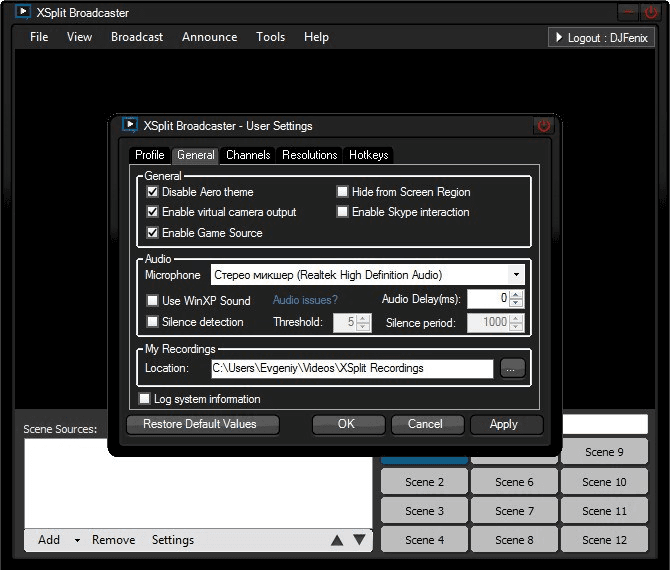Image resolution: width=670 pixels, height=570 pixels.
Task: Click the XSplit logo icon in User Settings title
Action: tap(129, 125)
